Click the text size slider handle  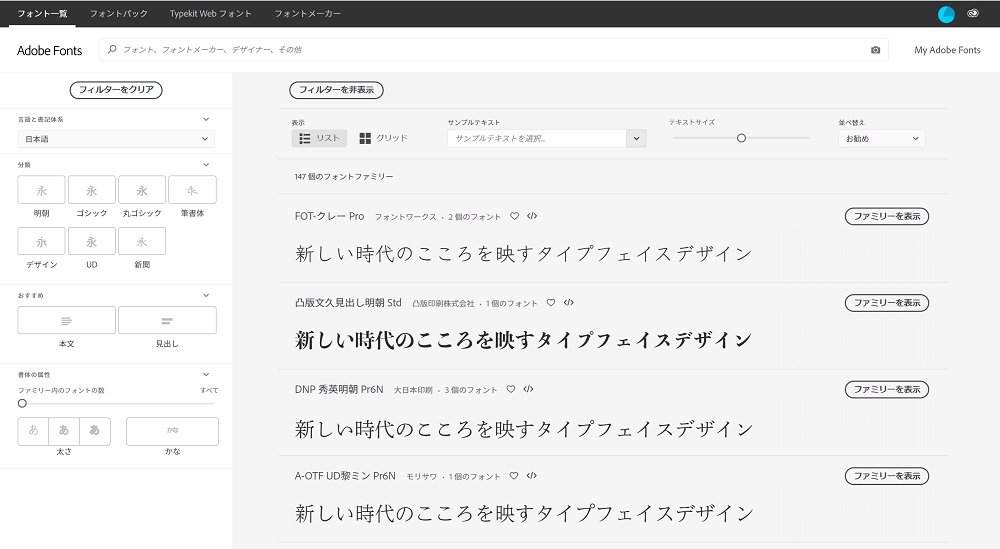point(741,138)
